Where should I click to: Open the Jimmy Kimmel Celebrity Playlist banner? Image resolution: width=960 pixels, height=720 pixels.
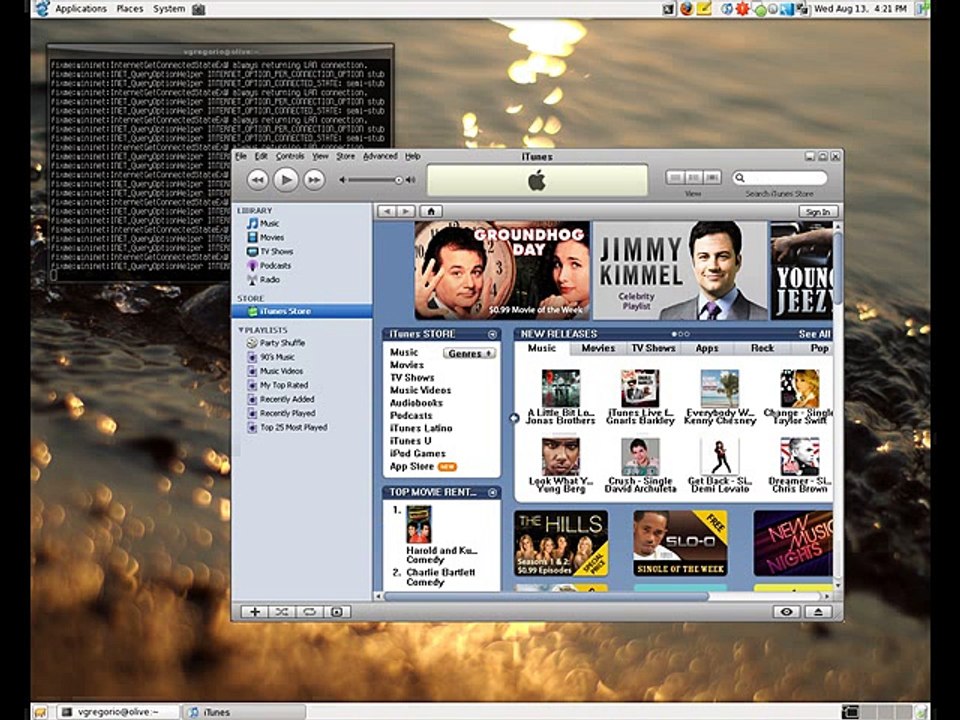coord(680,271)
